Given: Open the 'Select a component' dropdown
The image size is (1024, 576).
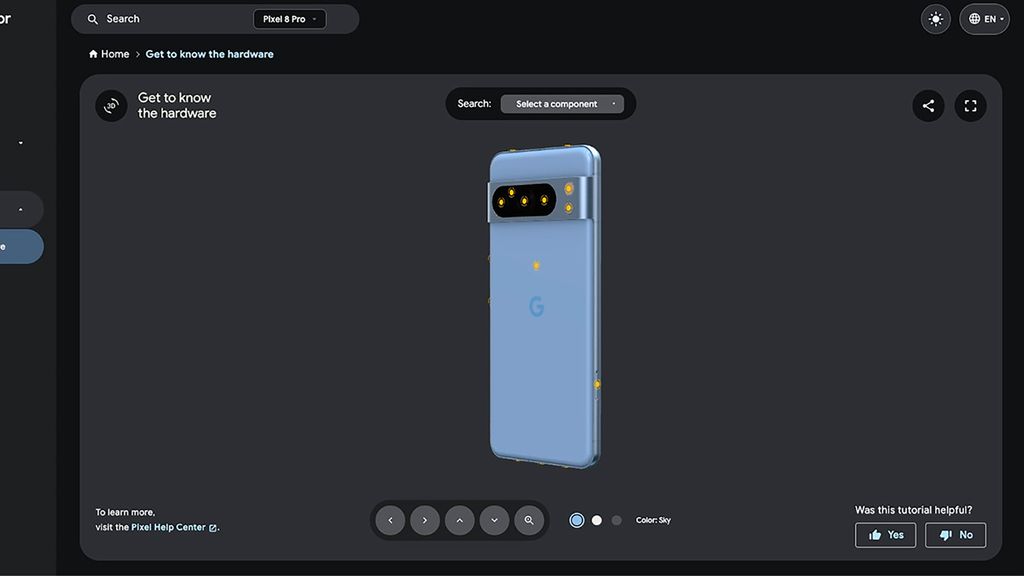Looking at the screenshot, I should pos(562,104).
